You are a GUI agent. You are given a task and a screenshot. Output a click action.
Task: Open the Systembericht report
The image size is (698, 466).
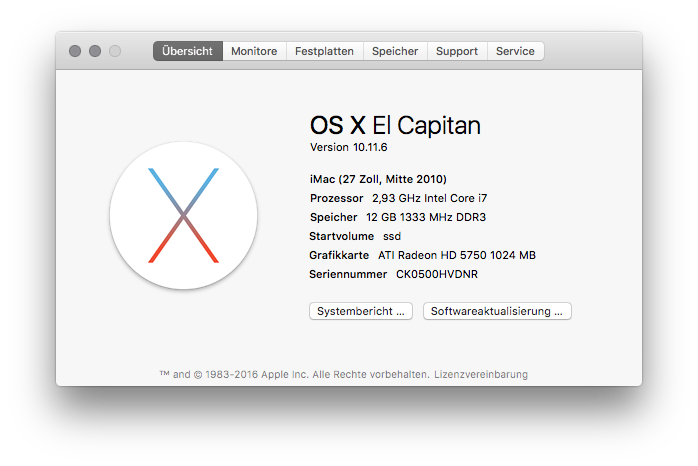pyautogui.click(x=360, y=311)
